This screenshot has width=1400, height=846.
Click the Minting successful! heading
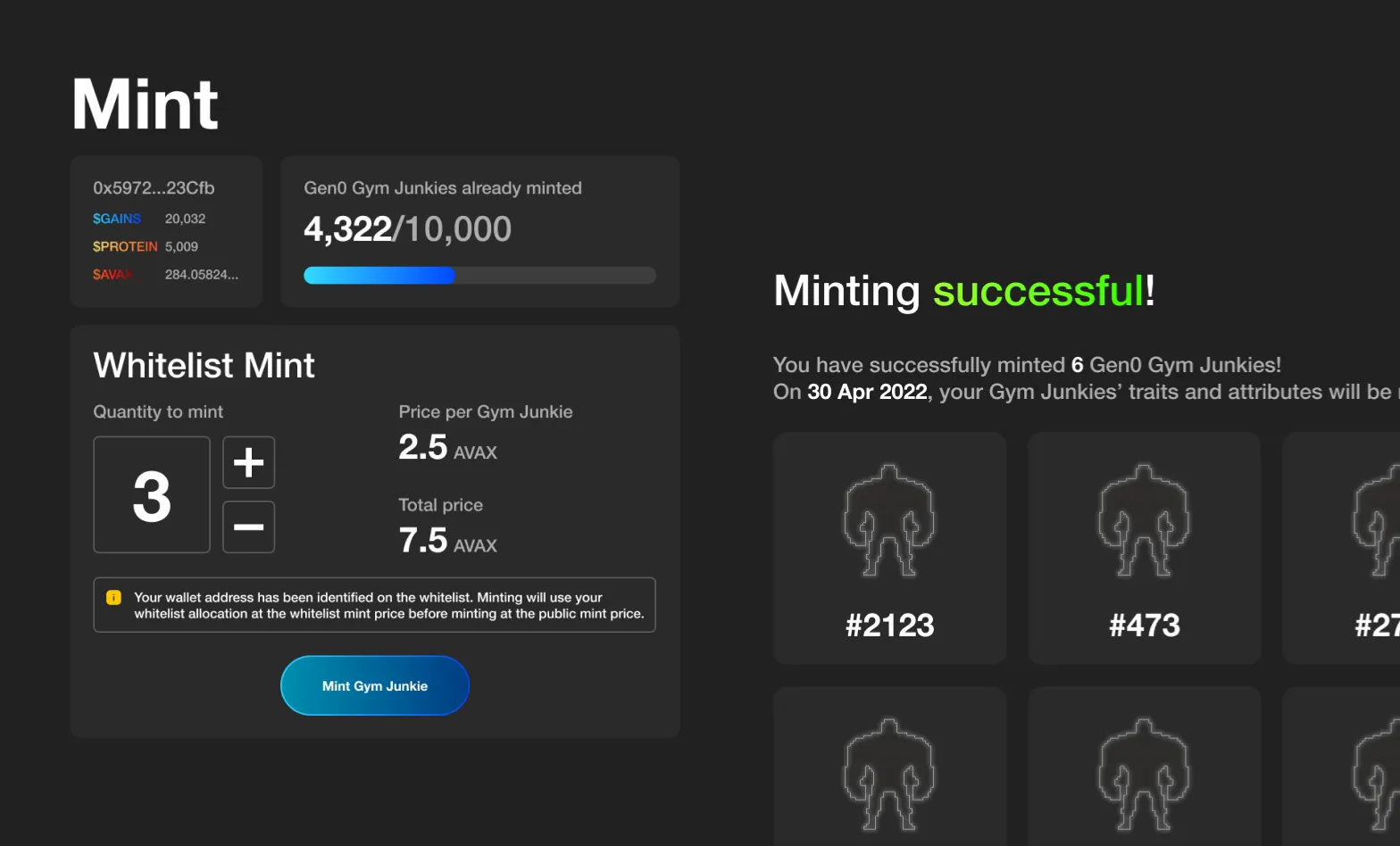(964, 291)
